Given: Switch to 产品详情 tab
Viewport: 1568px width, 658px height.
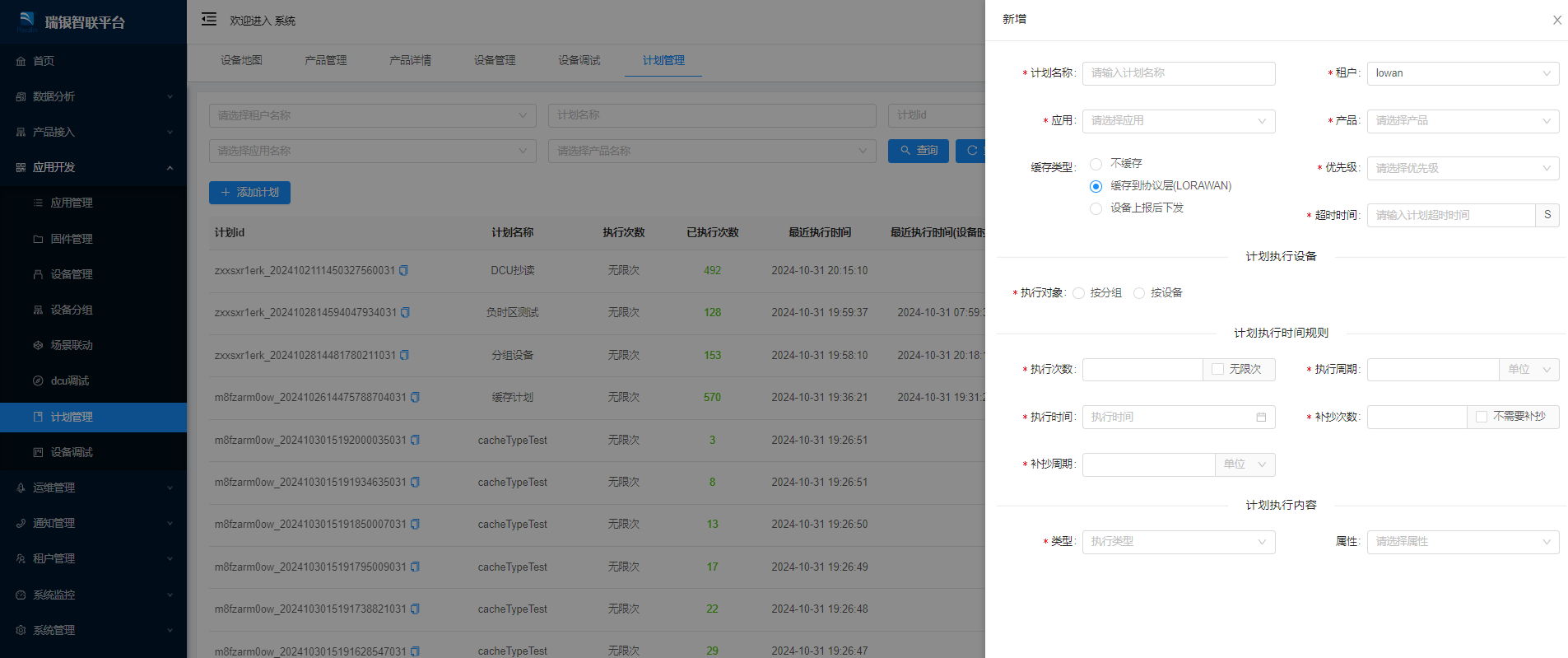Looking at the screenshot, I should (410, 60).
